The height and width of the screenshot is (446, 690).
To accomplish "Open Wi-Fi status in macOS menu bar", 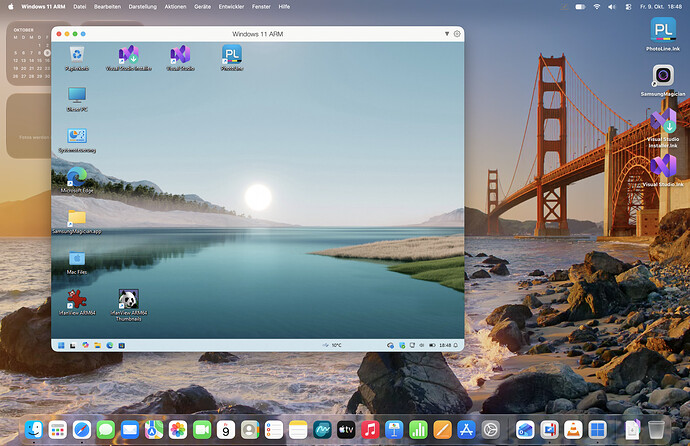I will point(597,7).
